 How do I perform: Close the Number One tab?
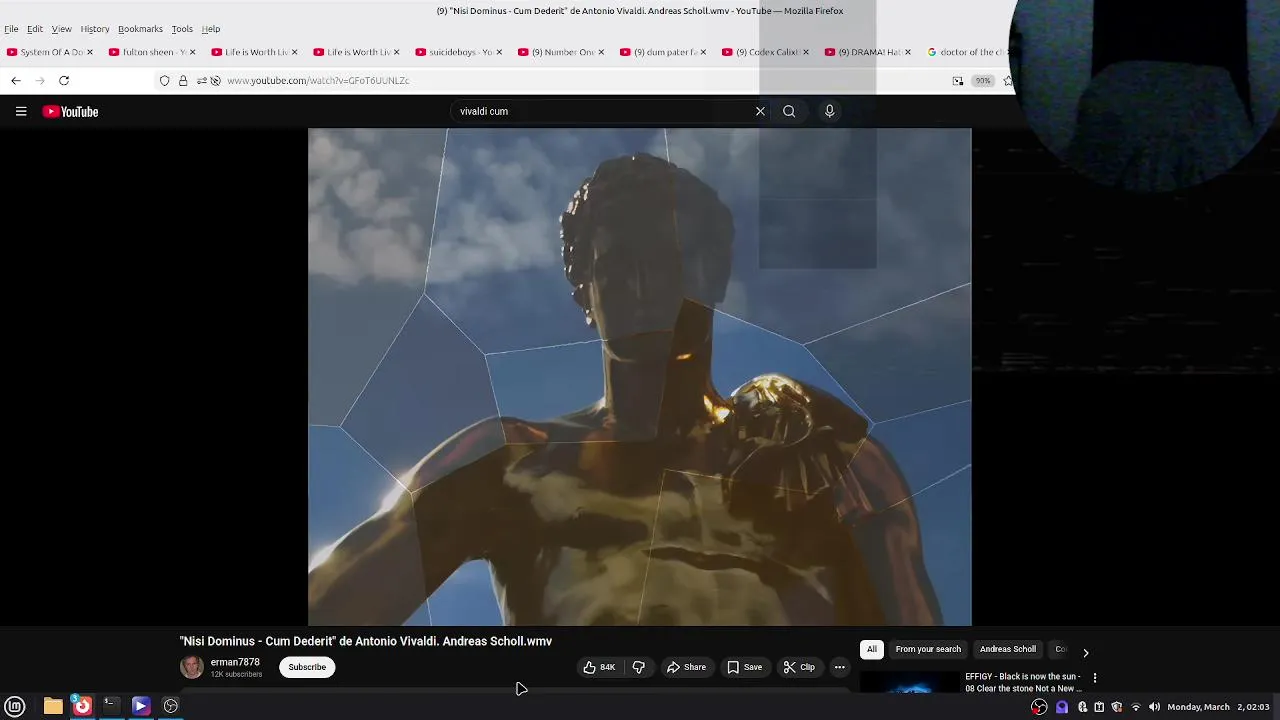click(x=601, y=52)
